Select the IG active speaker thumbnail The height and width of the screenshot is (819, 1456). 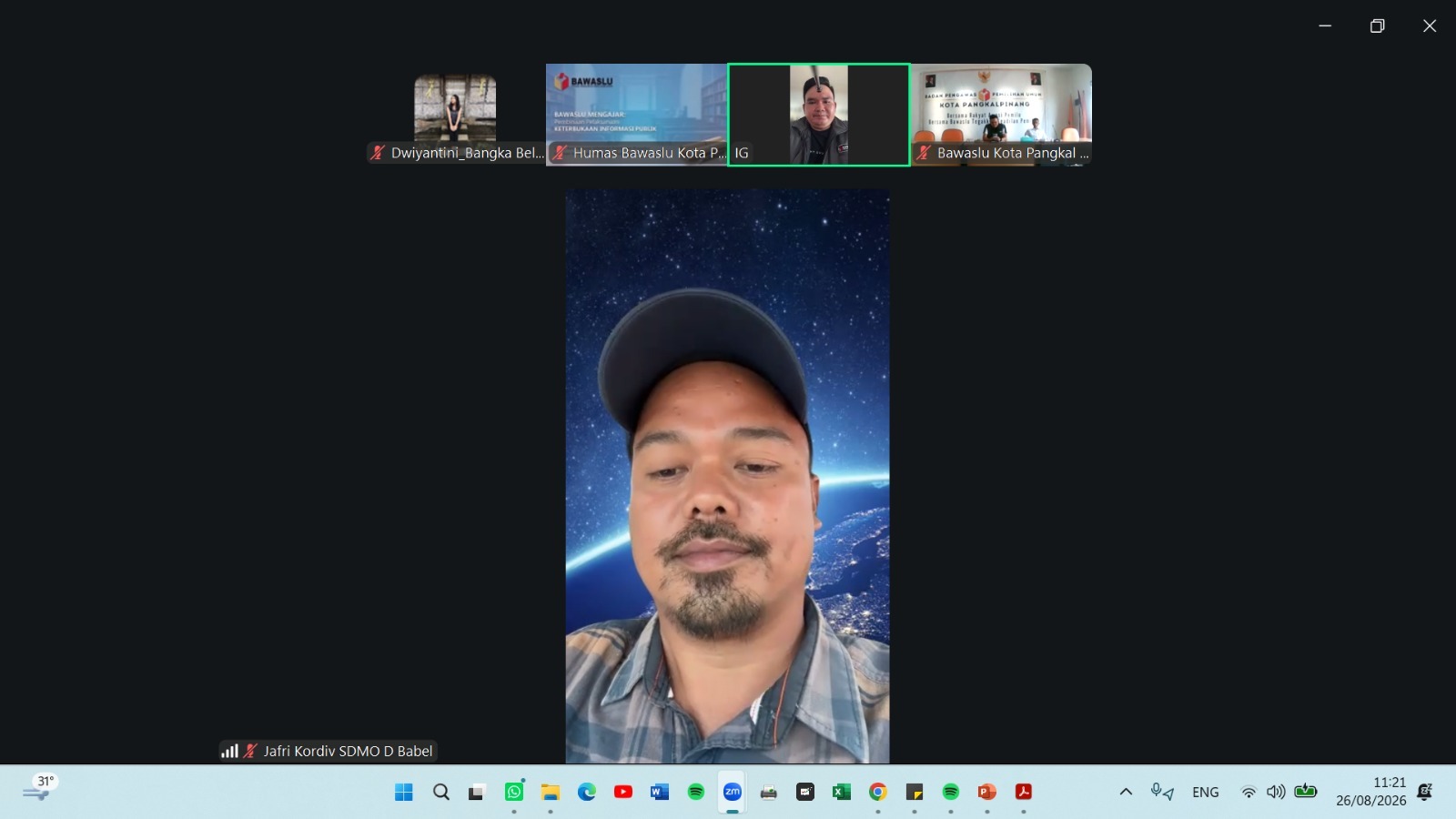[819, 115]
